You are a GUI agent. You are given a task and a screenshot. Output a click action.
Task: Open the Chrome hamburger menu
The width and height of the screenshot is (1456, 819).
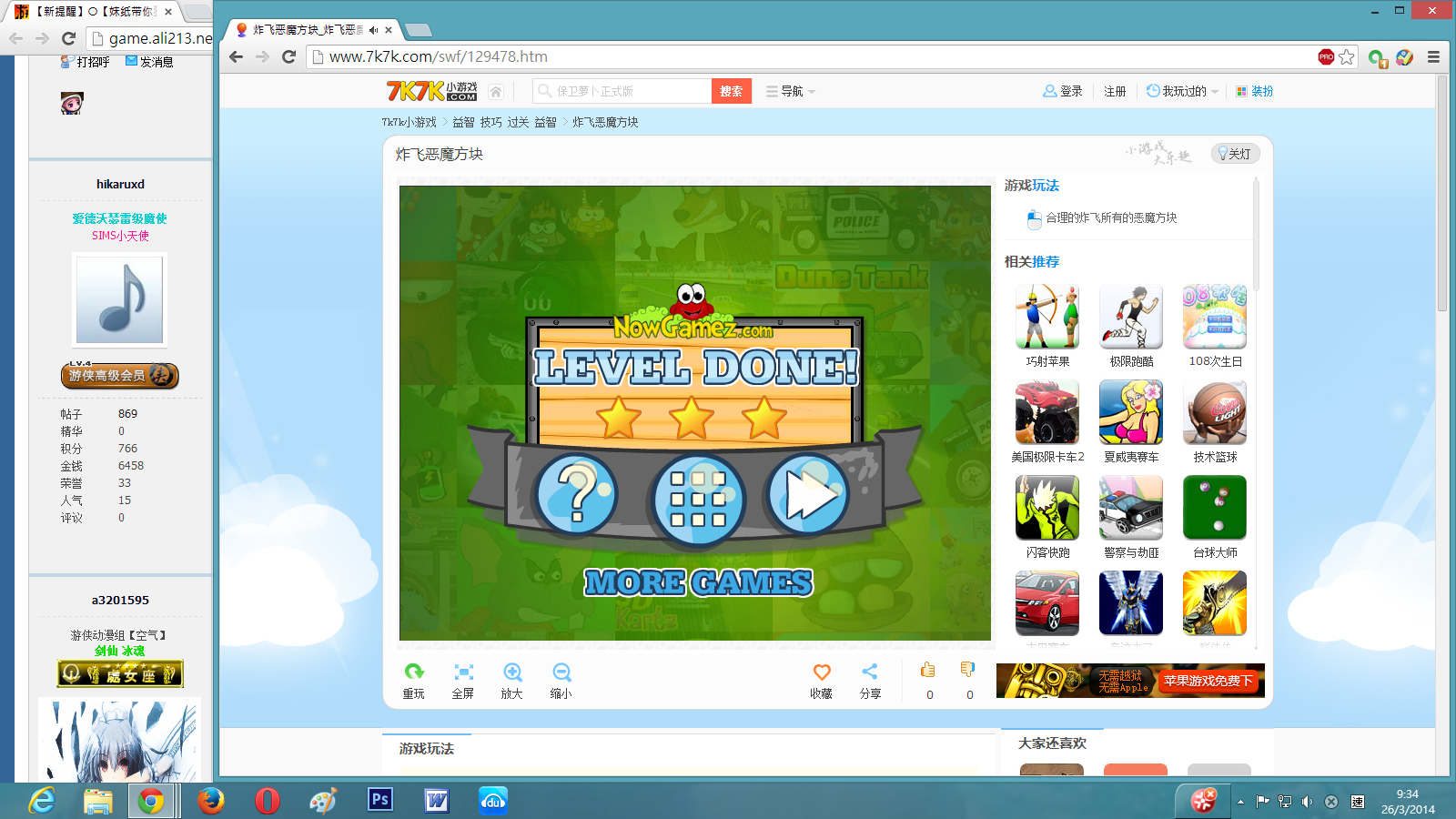point(1433,56)
